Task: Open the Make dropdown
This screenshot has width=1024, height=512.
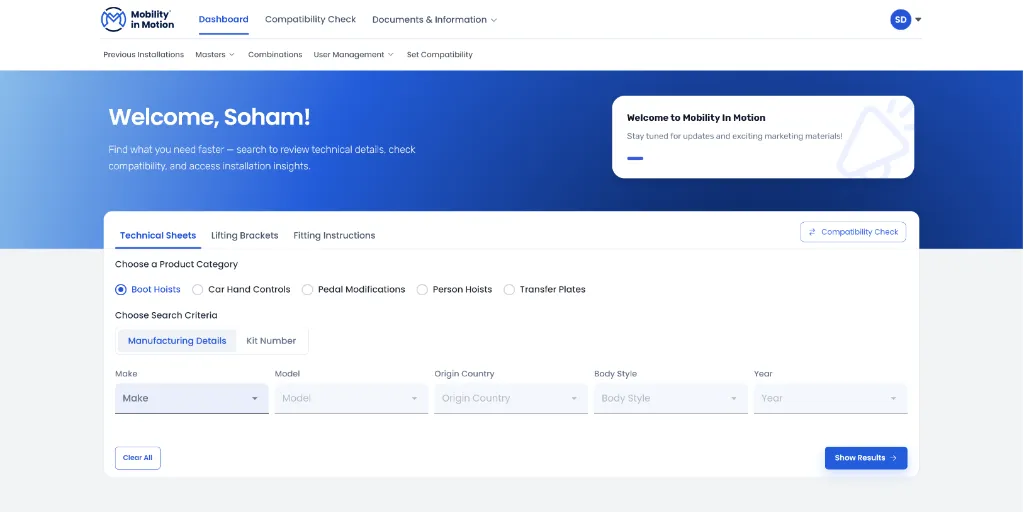Action: click(192, 398)
